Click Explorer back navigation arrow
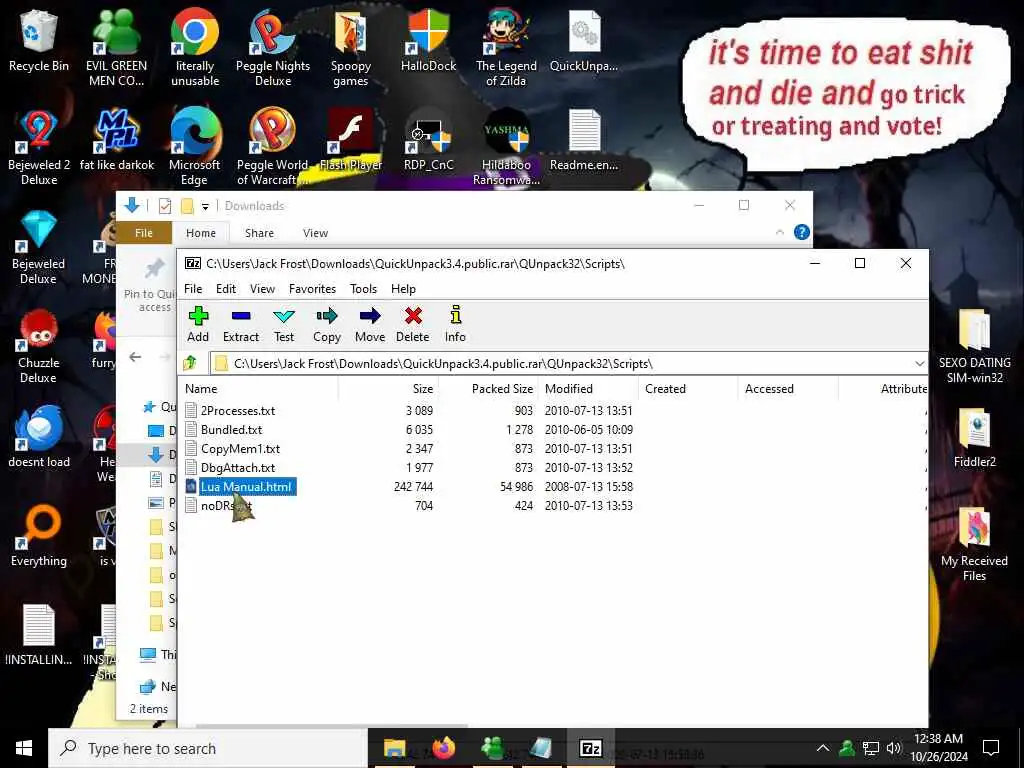This screenshot has width=1024, height=768. pyautogui.click(x=135, y=357)
